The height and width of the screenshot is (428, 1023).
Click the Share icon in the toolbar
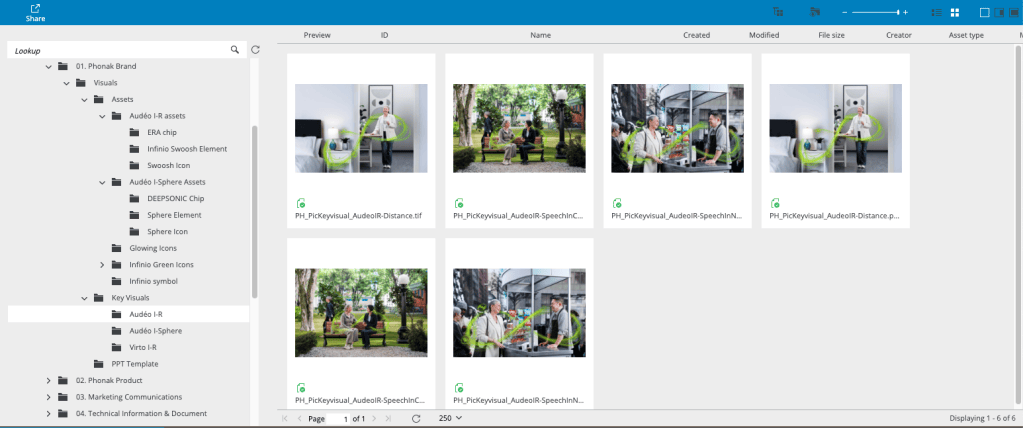pos(36,8)
